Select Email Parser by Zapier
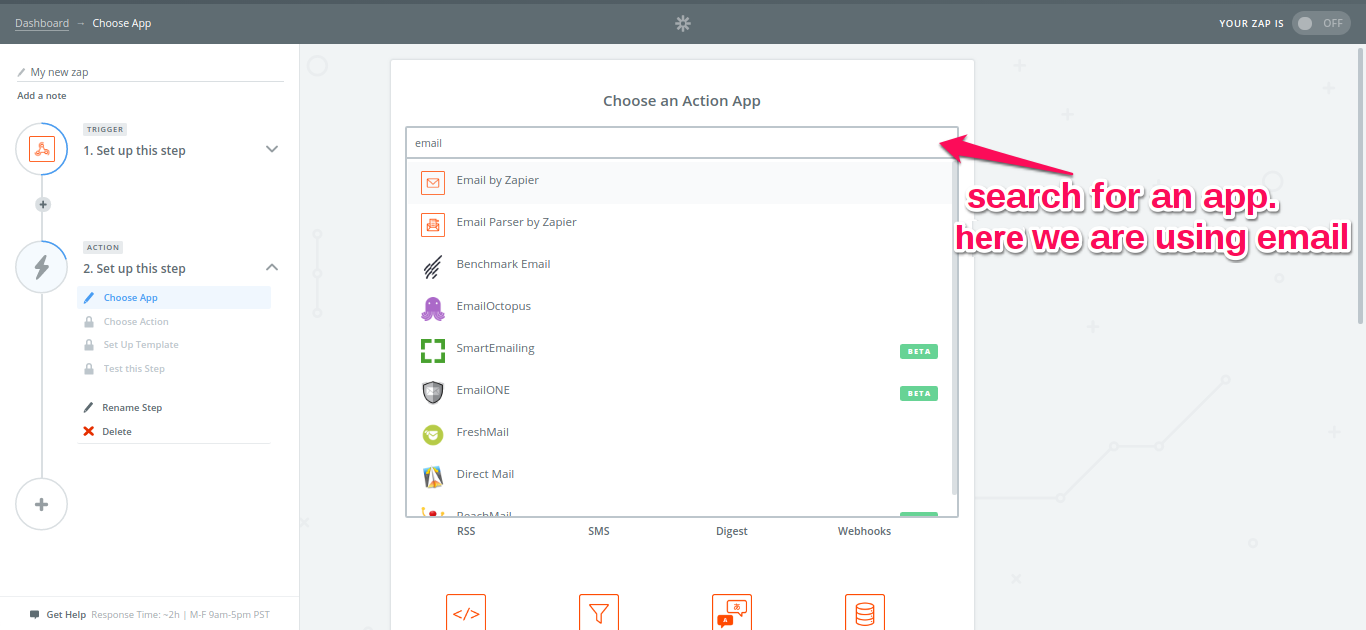The image size is (1366, 630). point(680,223)
